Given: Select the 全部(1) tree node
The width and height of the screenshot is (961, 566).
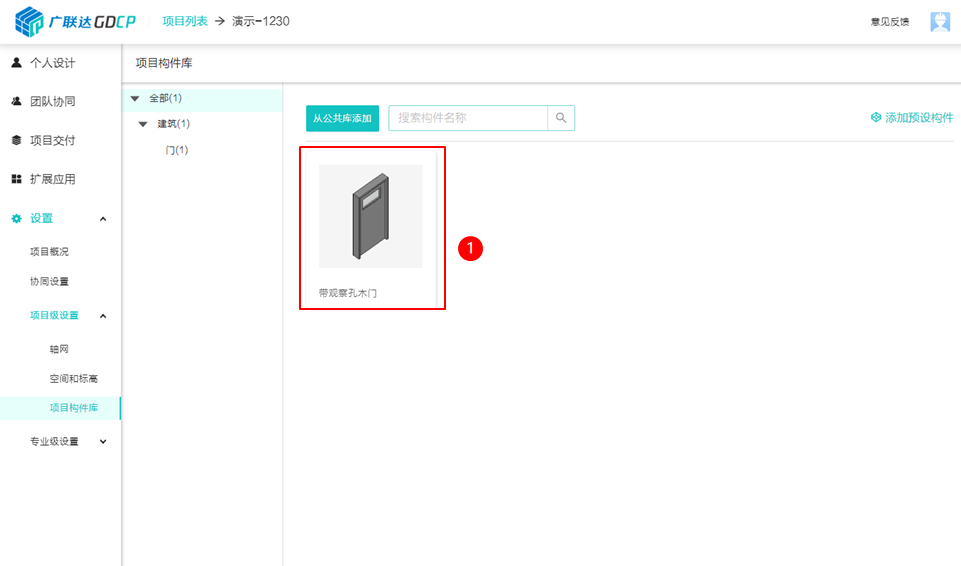Looking at the screenshot, I should [165, 98].
